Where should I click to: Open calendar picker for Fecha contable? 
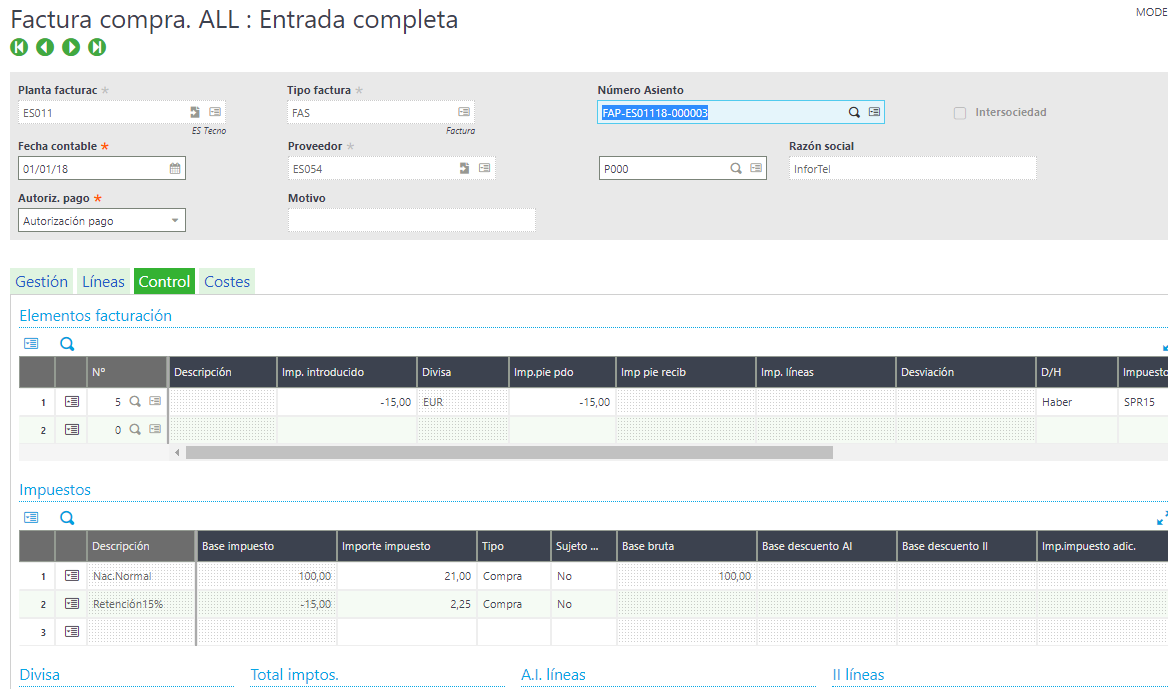pos(175,168)
